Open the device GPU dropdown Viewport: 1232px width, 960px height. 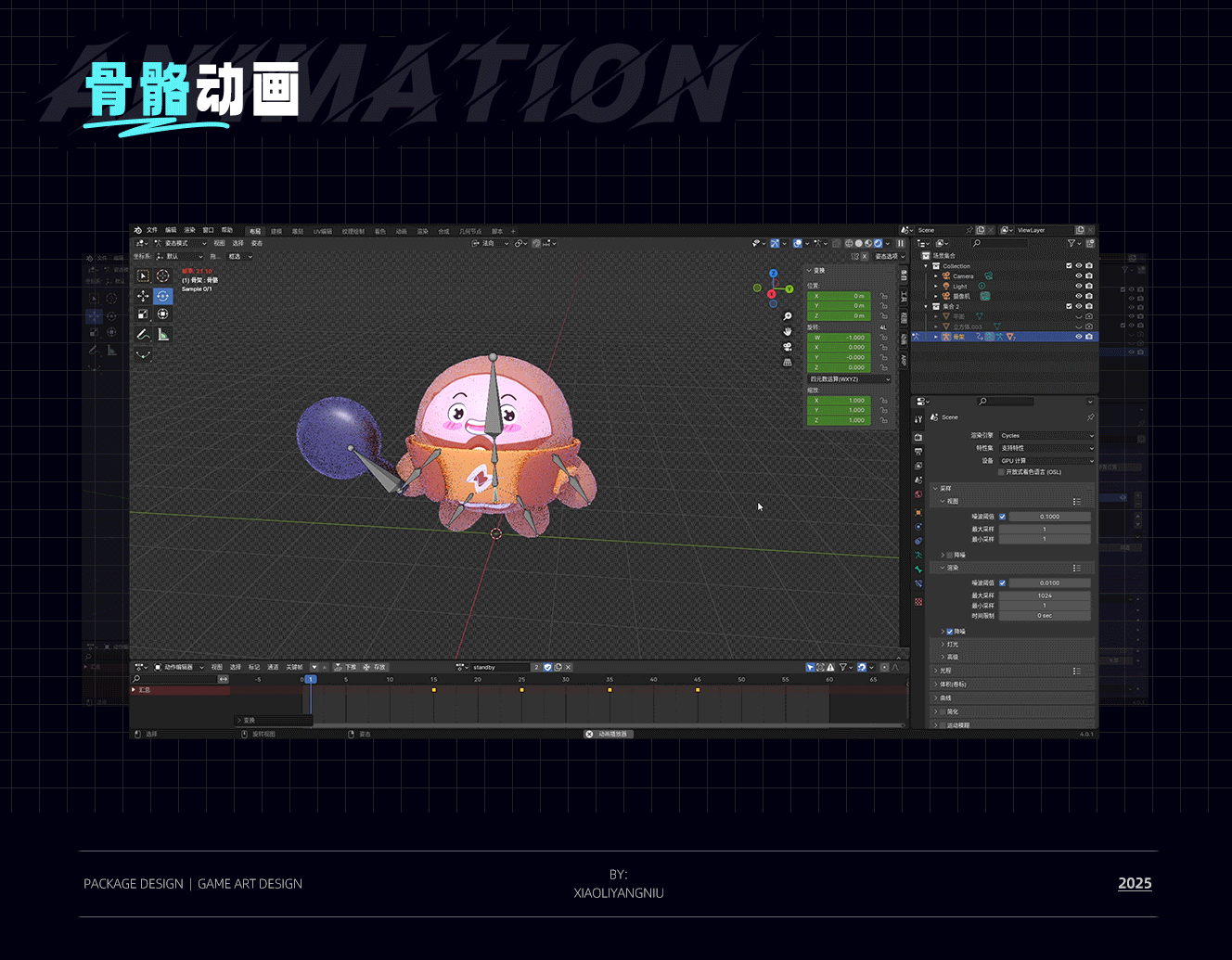click(1046, 461)
